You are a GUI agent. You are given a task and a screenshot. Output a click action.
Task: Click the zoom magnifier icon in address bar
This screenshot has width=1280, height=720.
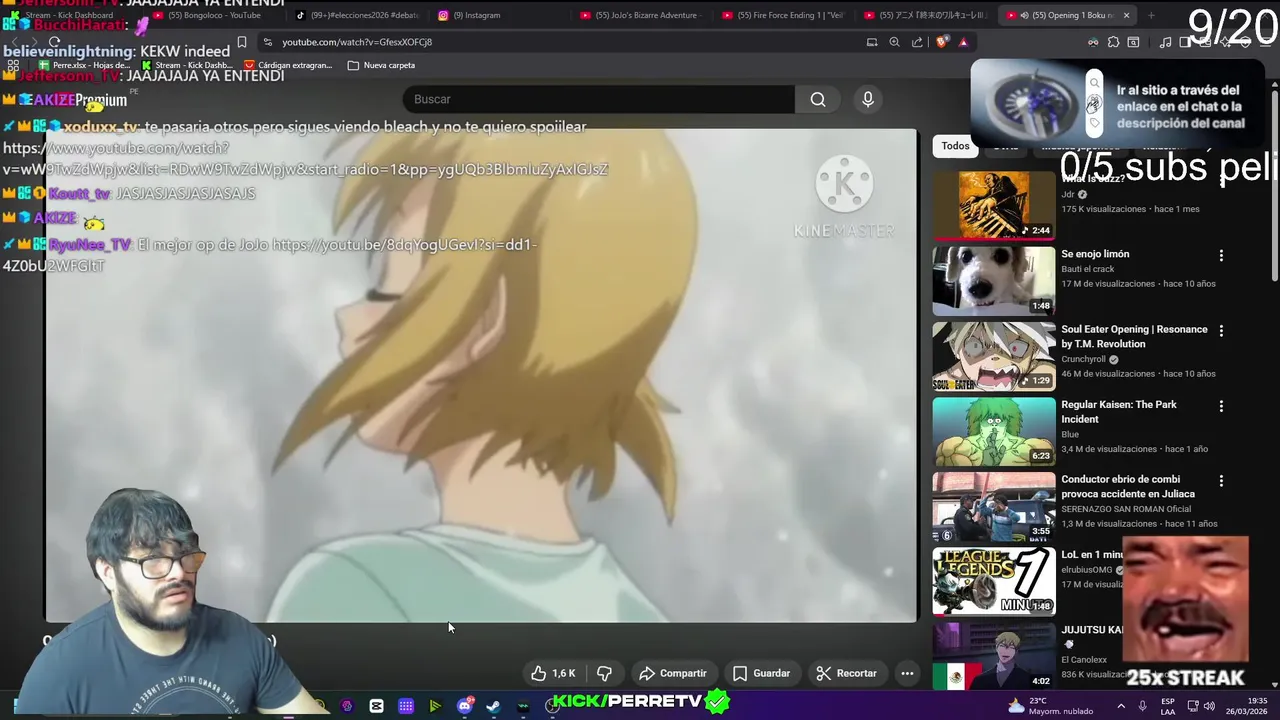click(x=894, y=42)
